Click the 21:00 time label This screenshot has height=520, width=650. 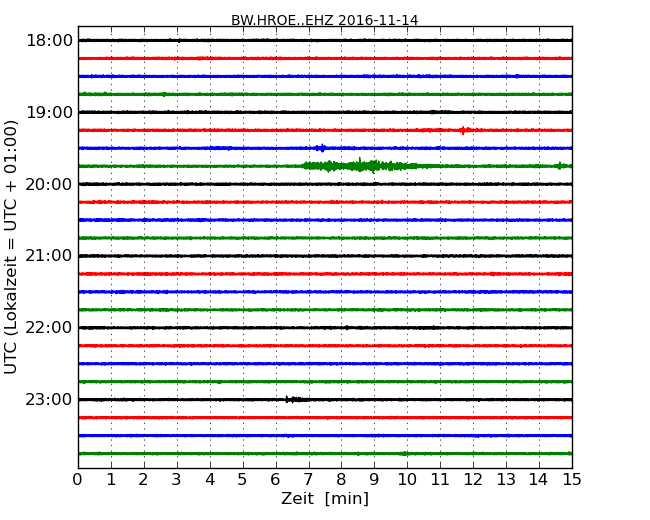(49, 256)
